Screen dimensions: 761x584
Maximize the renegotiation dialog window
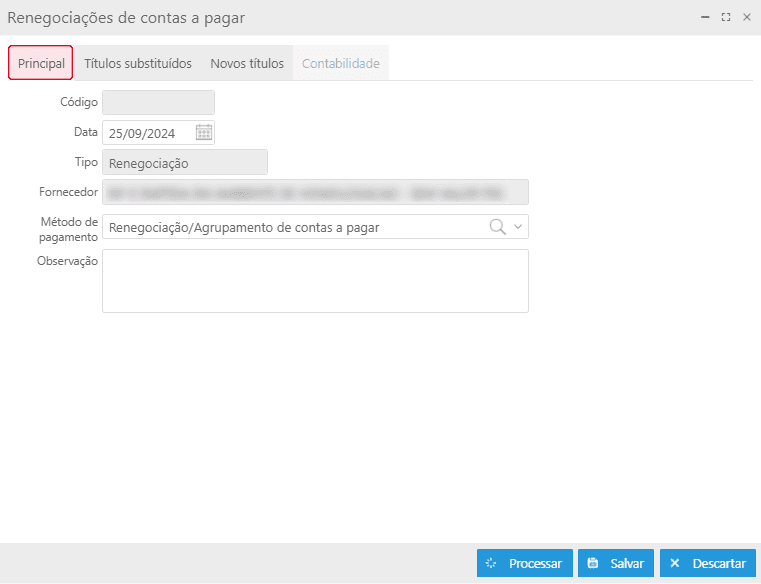click(x=726, y=17)
